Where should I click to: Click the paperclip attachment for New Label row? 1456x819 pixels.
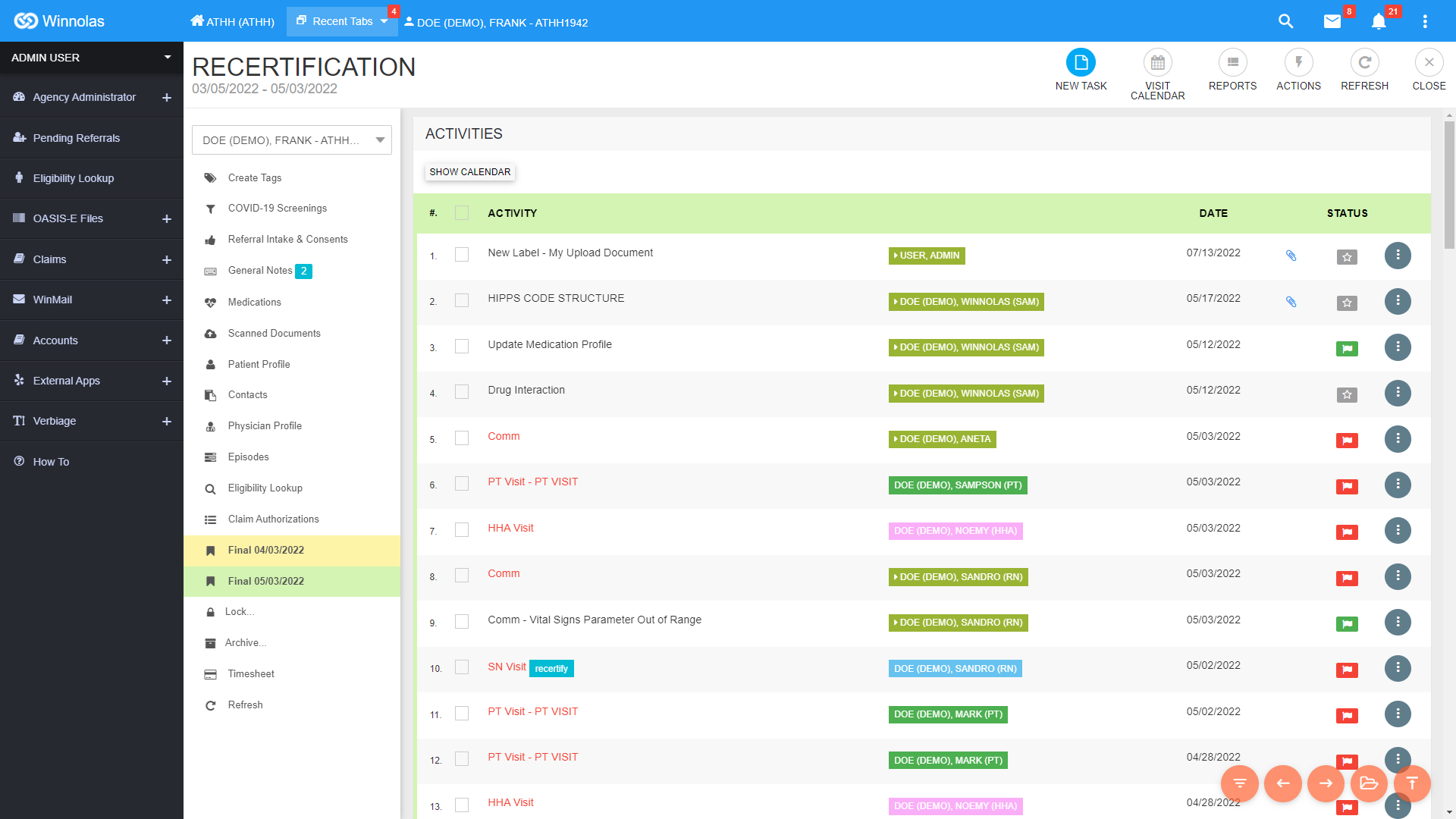tap(1291, 256)
